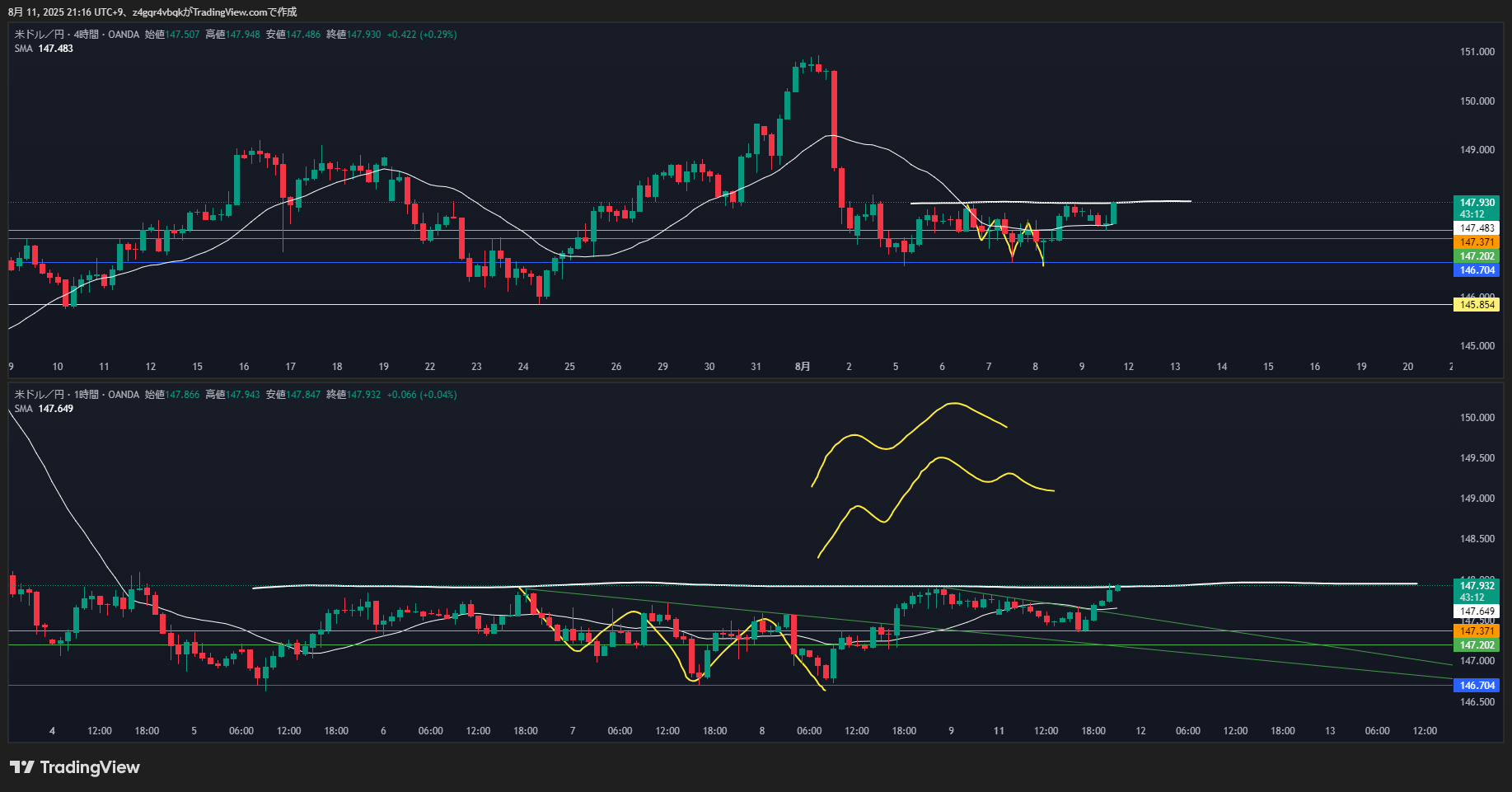Click the 1時間 USD/JPY chart title legend
This screenshot has width=1512, height=792.
click(77, 395)
